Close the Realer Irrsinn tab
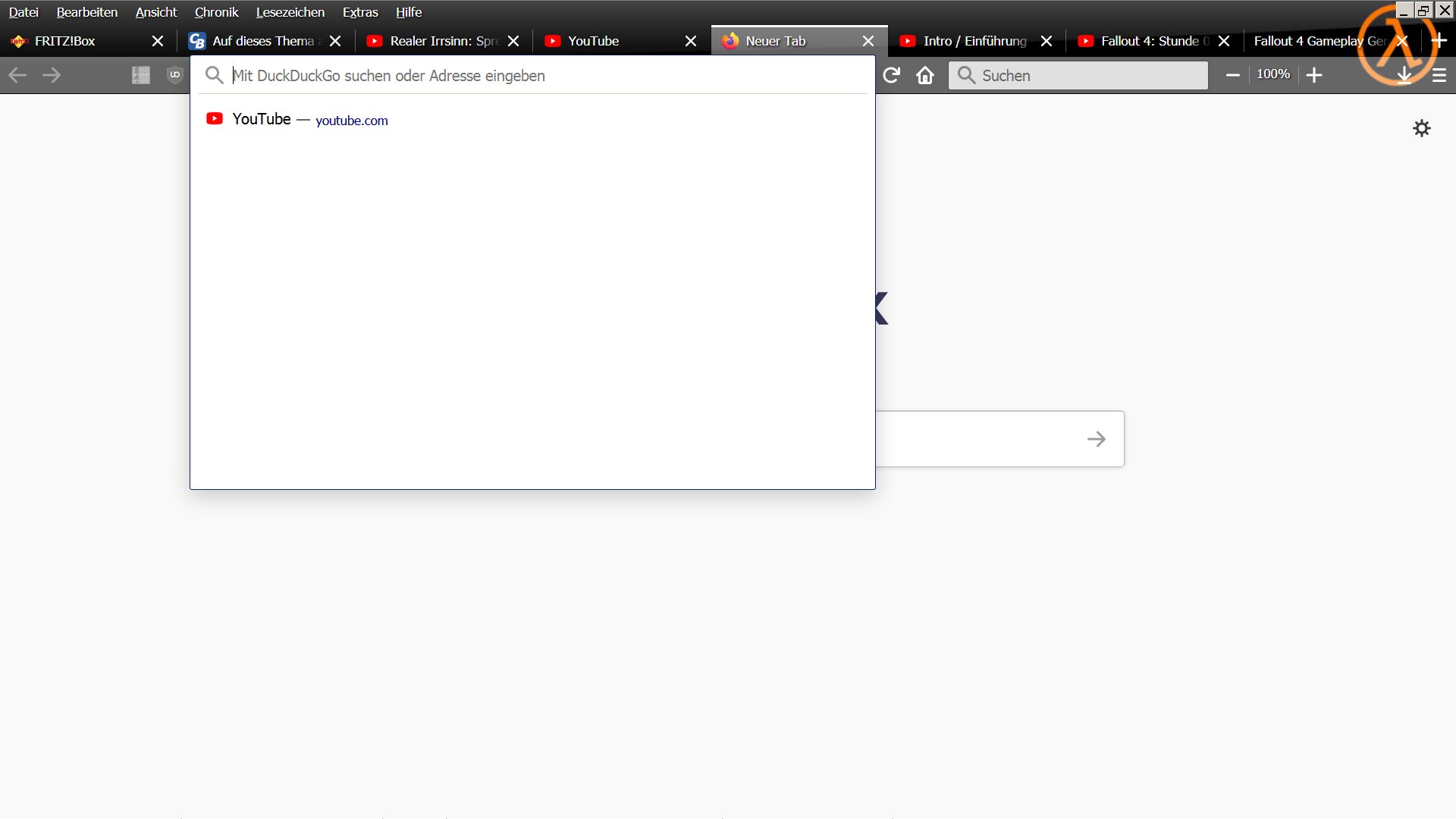Screen dimensions: 1456x819 [513, 41]
